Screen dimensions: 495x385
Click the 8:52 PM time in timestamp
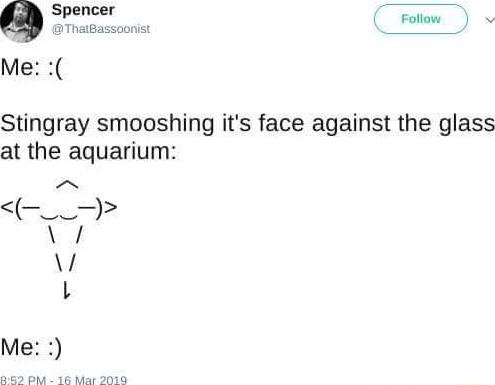pos(23,380)
